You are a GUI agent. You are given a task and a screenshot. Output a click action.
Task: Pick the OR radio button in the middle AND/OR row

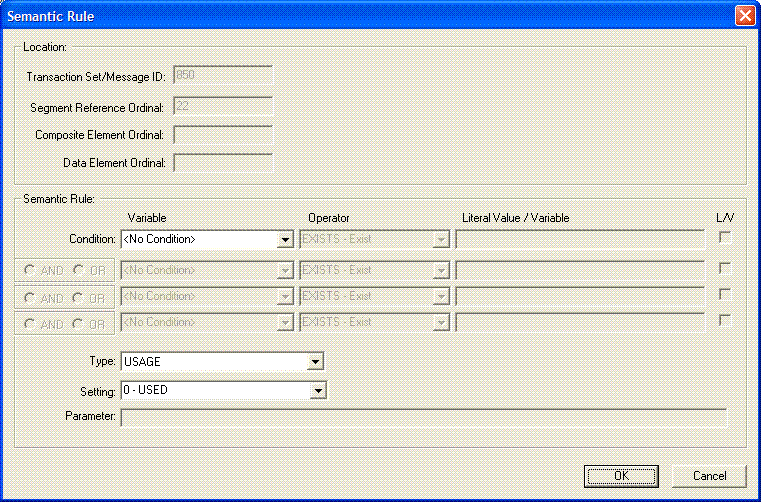pos(79,297)
